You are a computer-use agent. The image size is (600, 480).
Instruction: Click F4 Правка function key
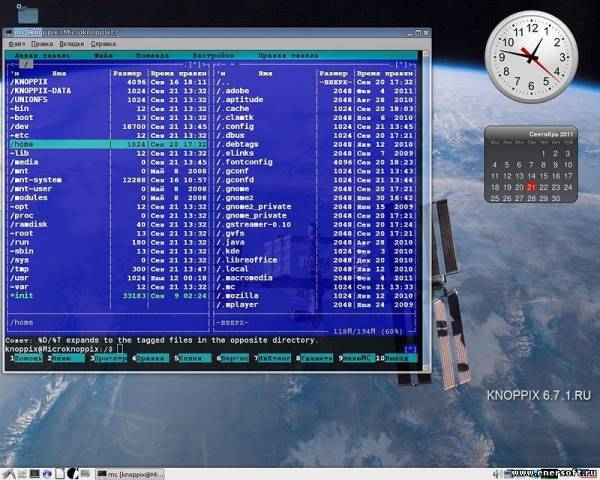click(153, 358)
